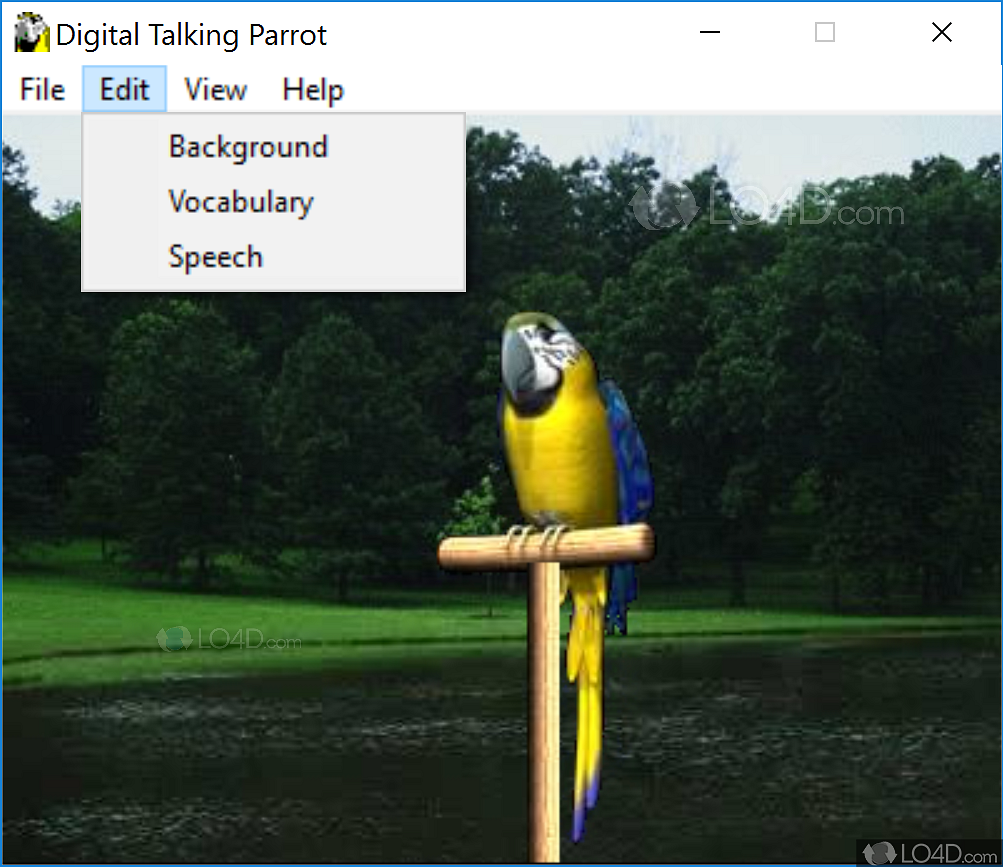1003x867 pixels.
Task: Open the File menu
Action: (x=42, y=90)
